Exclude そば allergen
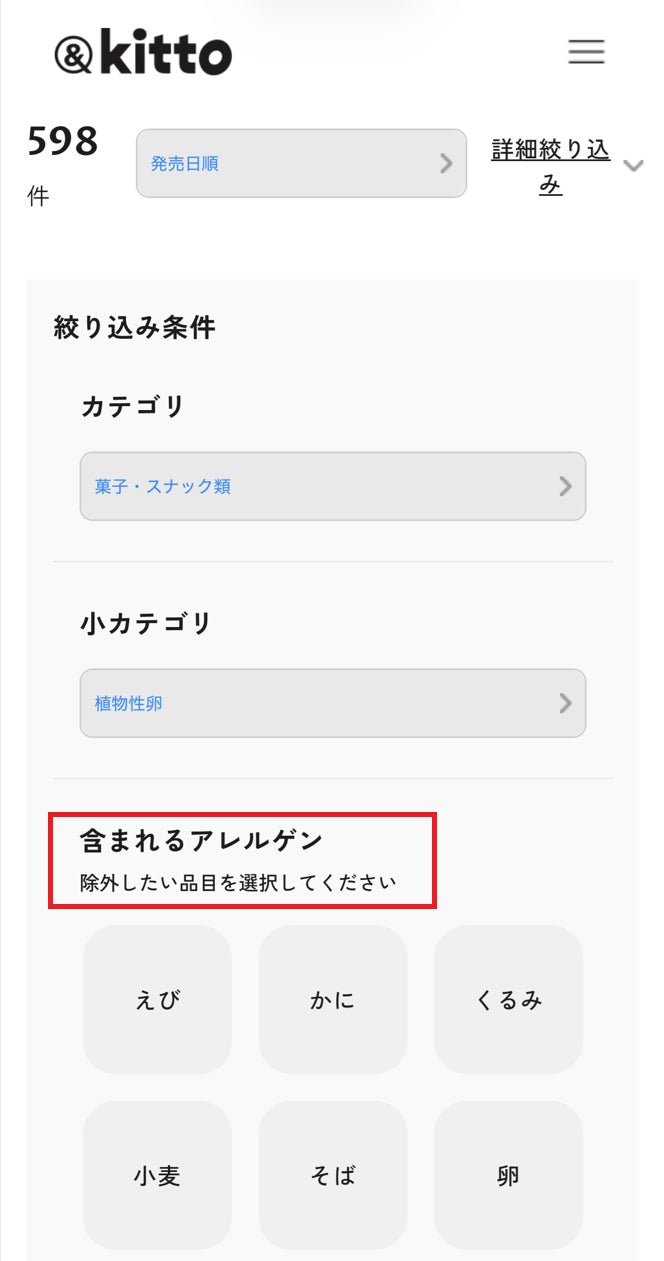Screen dimensions: 664x1261 (x=332, y=1175)
